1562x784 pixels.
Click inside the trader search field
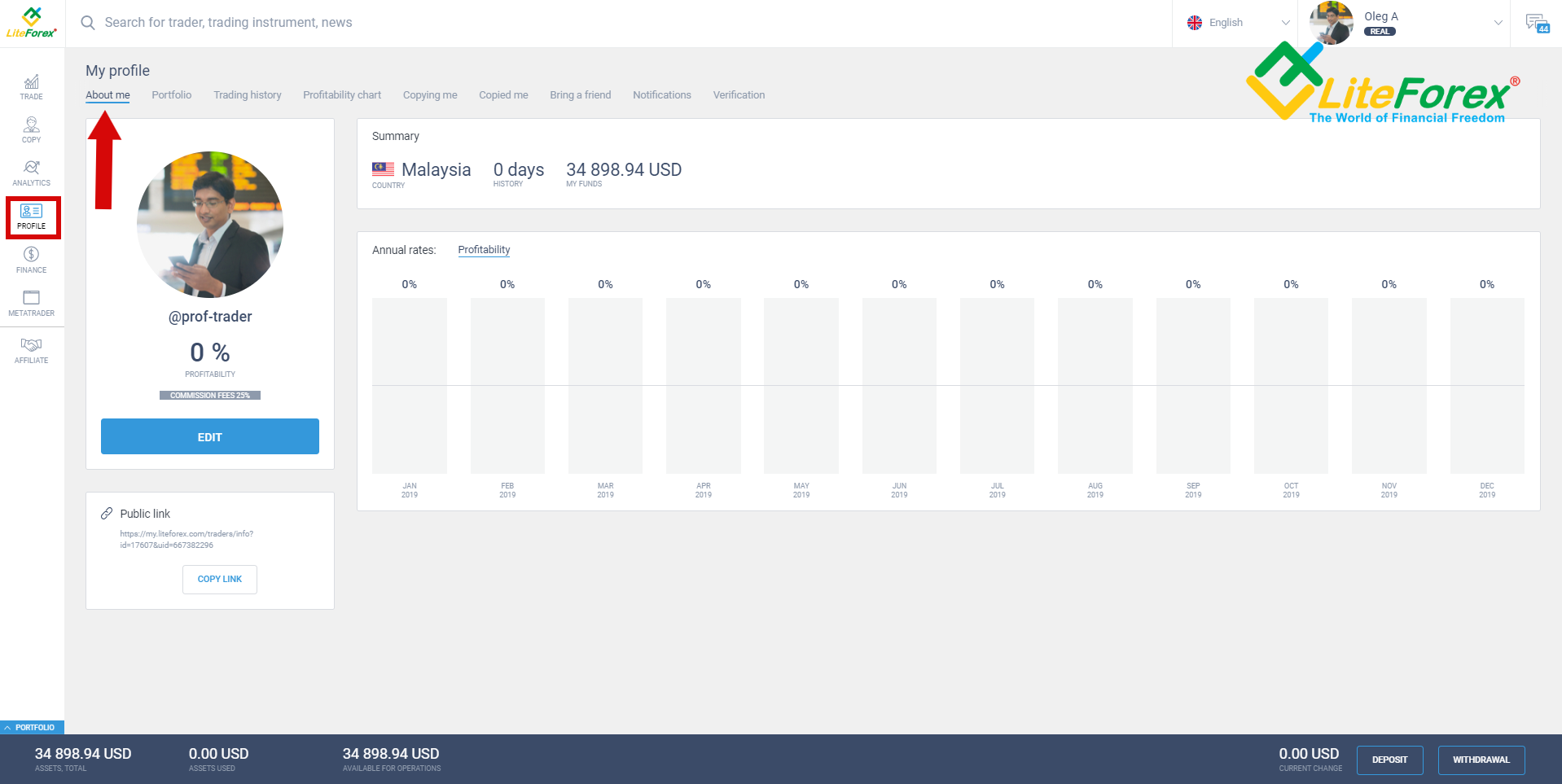[x=244, y=22]
